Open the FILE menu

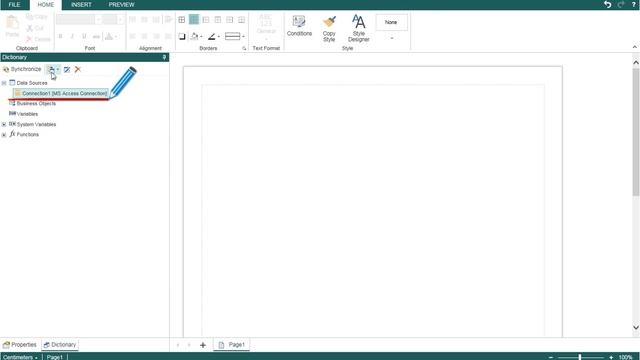click(14, 4)
